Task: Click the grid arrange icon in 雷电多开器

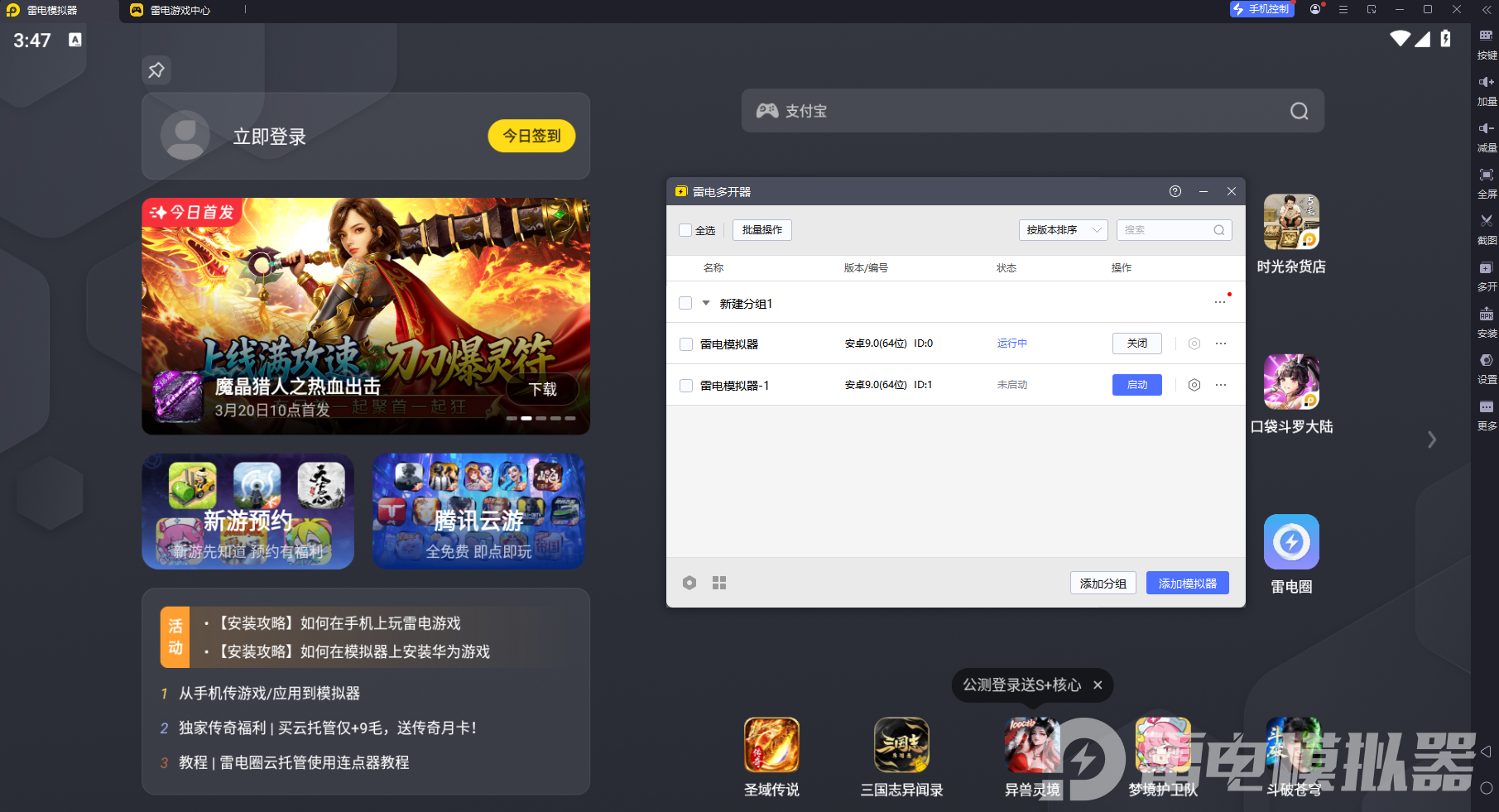Action: tap(719, 583)
